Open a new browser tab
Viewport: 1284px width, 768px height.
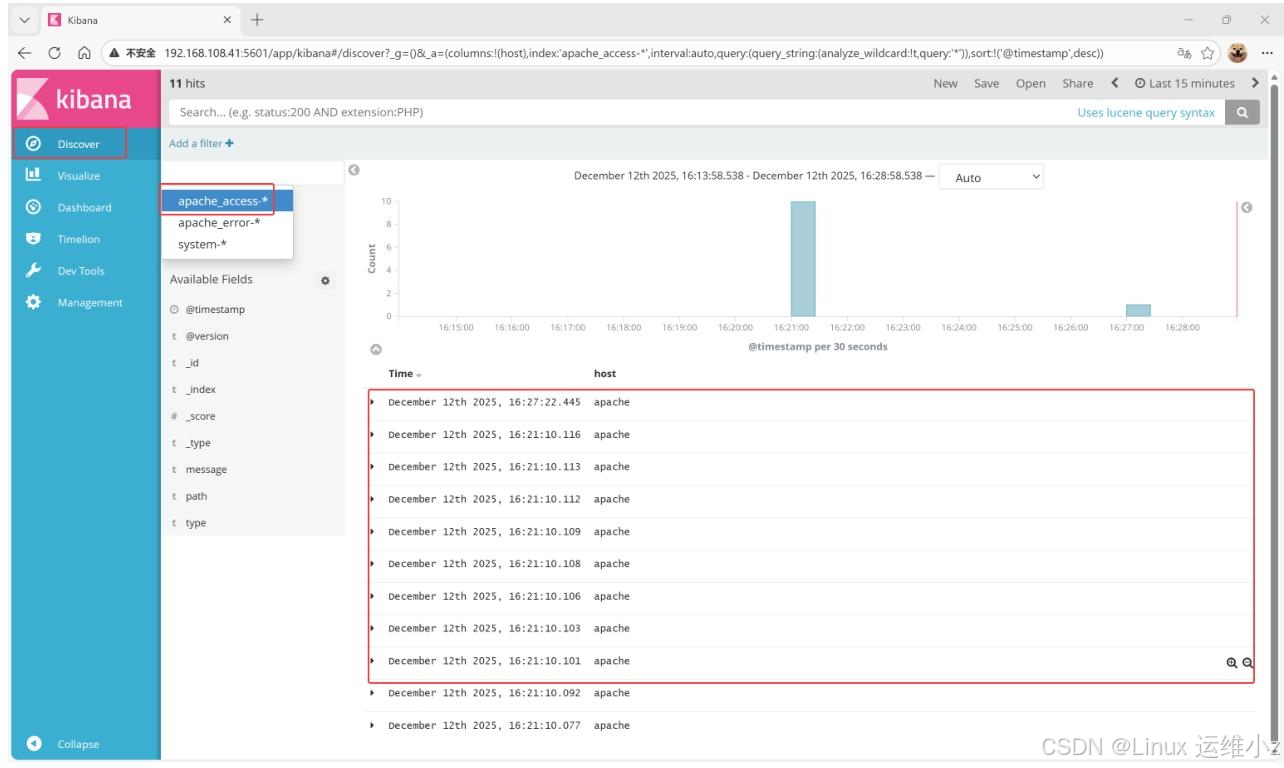(x=258, y=19)
